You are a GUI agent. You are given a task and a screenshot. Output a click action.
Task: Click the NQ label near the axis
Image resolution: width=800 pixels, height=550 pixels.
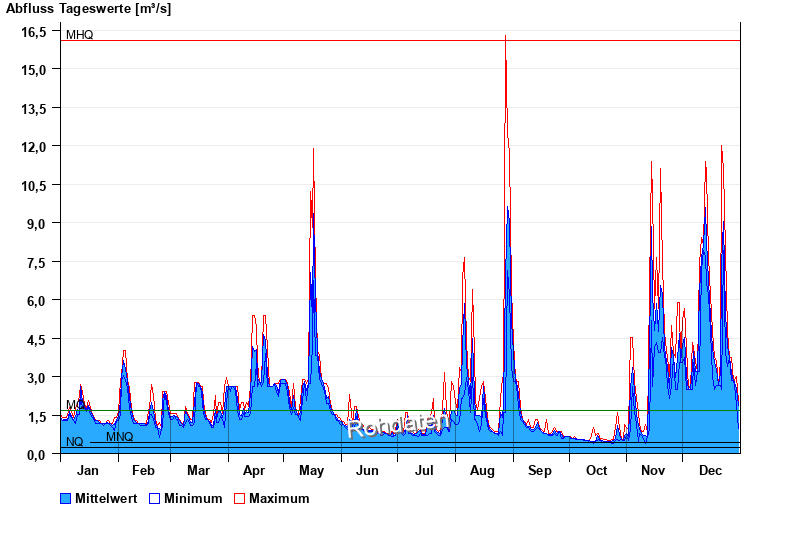point(75,442)
